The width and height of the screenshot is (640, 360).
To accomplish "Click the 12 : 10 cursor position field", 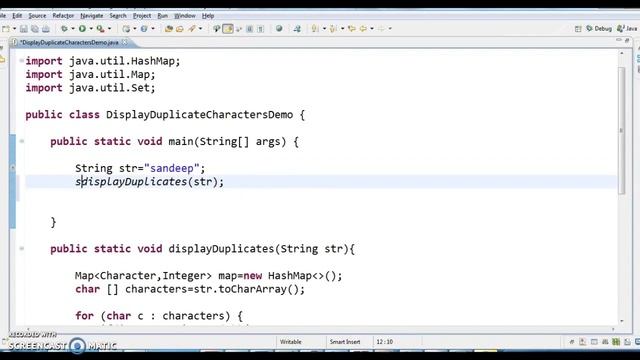I will (x=384, y=342).
